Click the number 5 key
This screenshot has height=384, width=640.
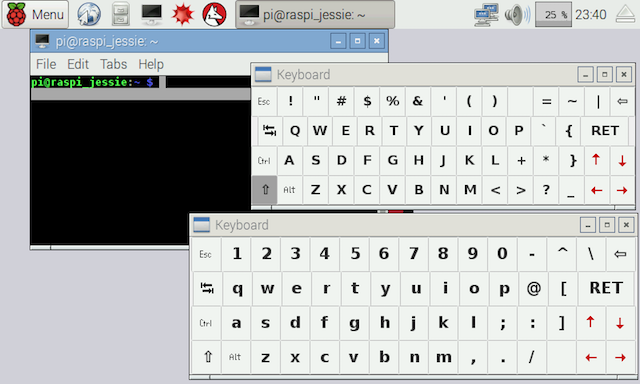(x=355, y=254)
